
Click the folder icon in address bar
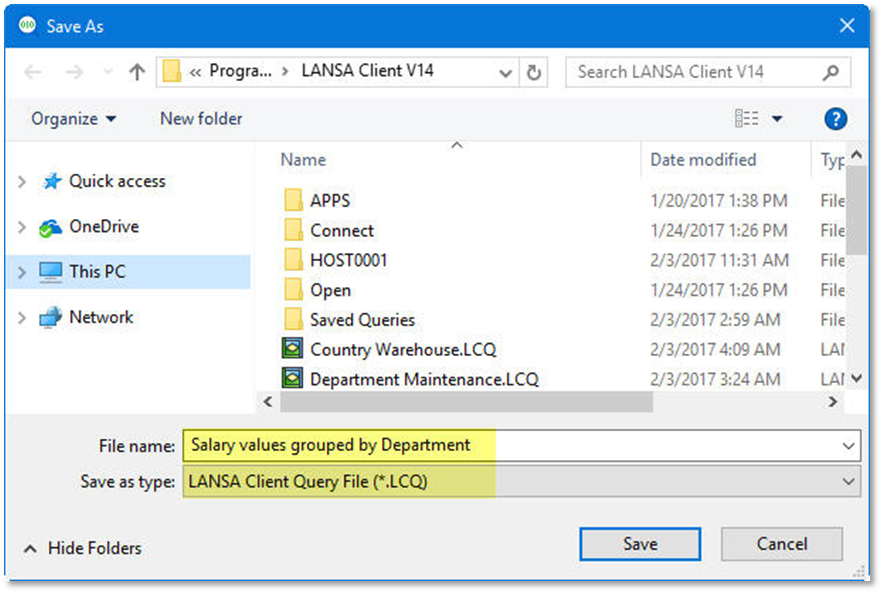pos(172,71)
